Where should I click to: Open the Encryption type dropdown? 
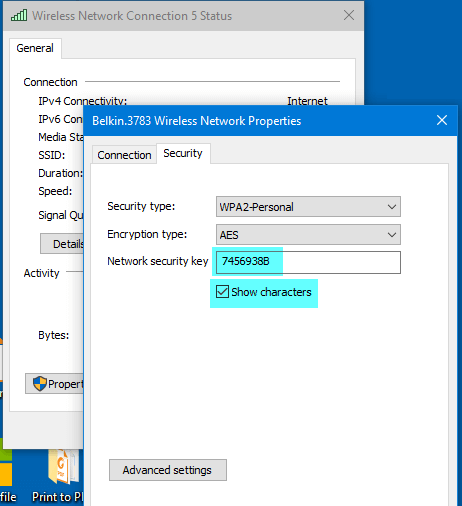pyautogui.click(x=308, y=235)
